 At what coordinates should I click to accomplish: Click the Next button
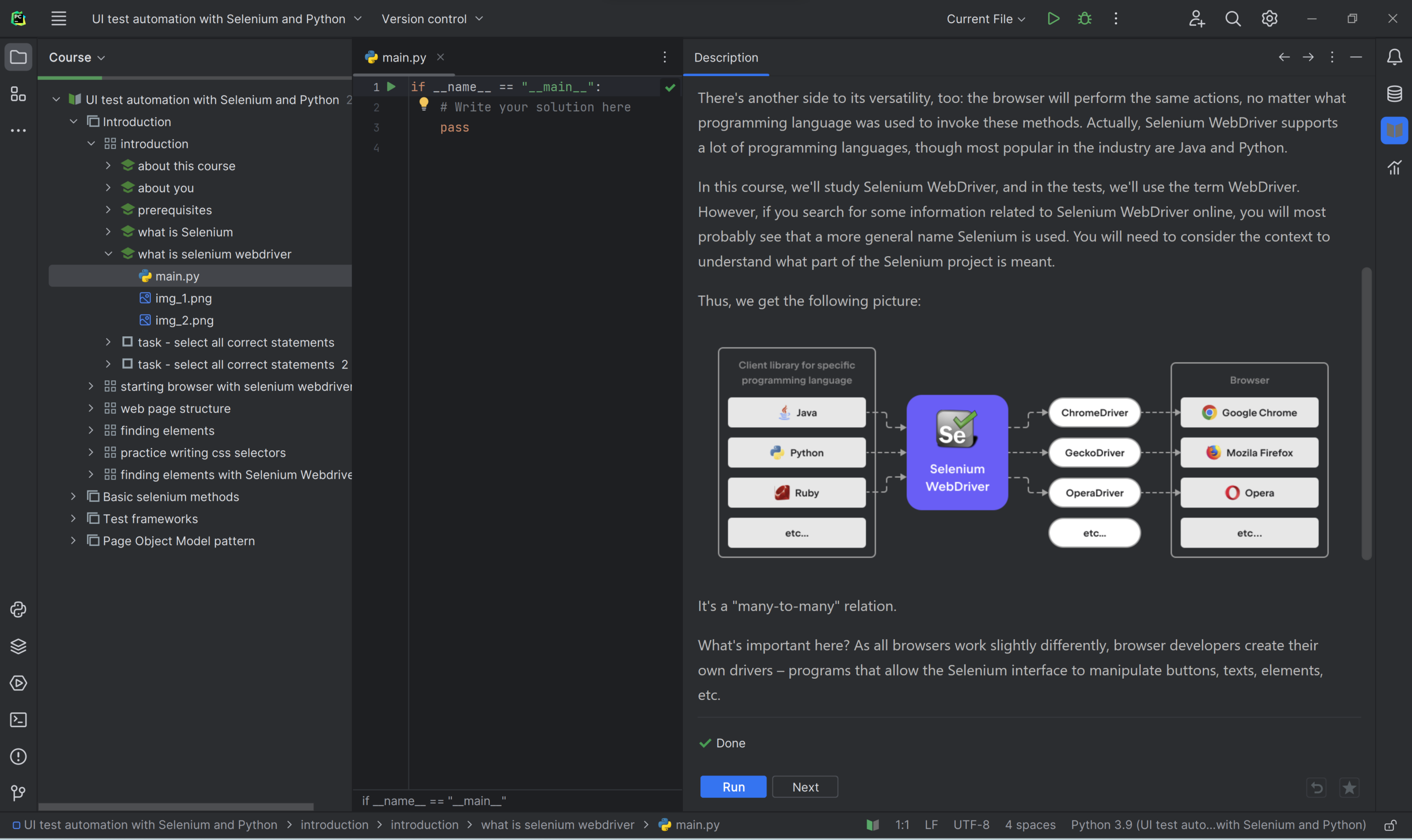click(805, 787)
